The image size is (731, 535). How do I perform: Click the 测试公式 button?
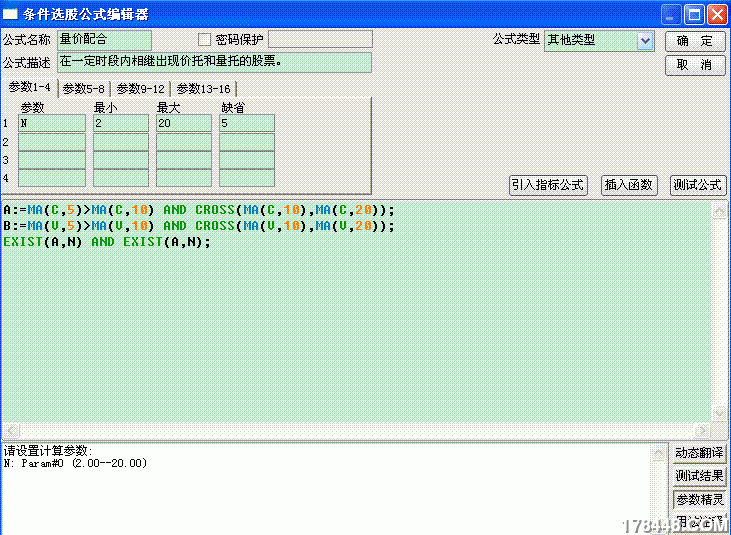[697, 185]
